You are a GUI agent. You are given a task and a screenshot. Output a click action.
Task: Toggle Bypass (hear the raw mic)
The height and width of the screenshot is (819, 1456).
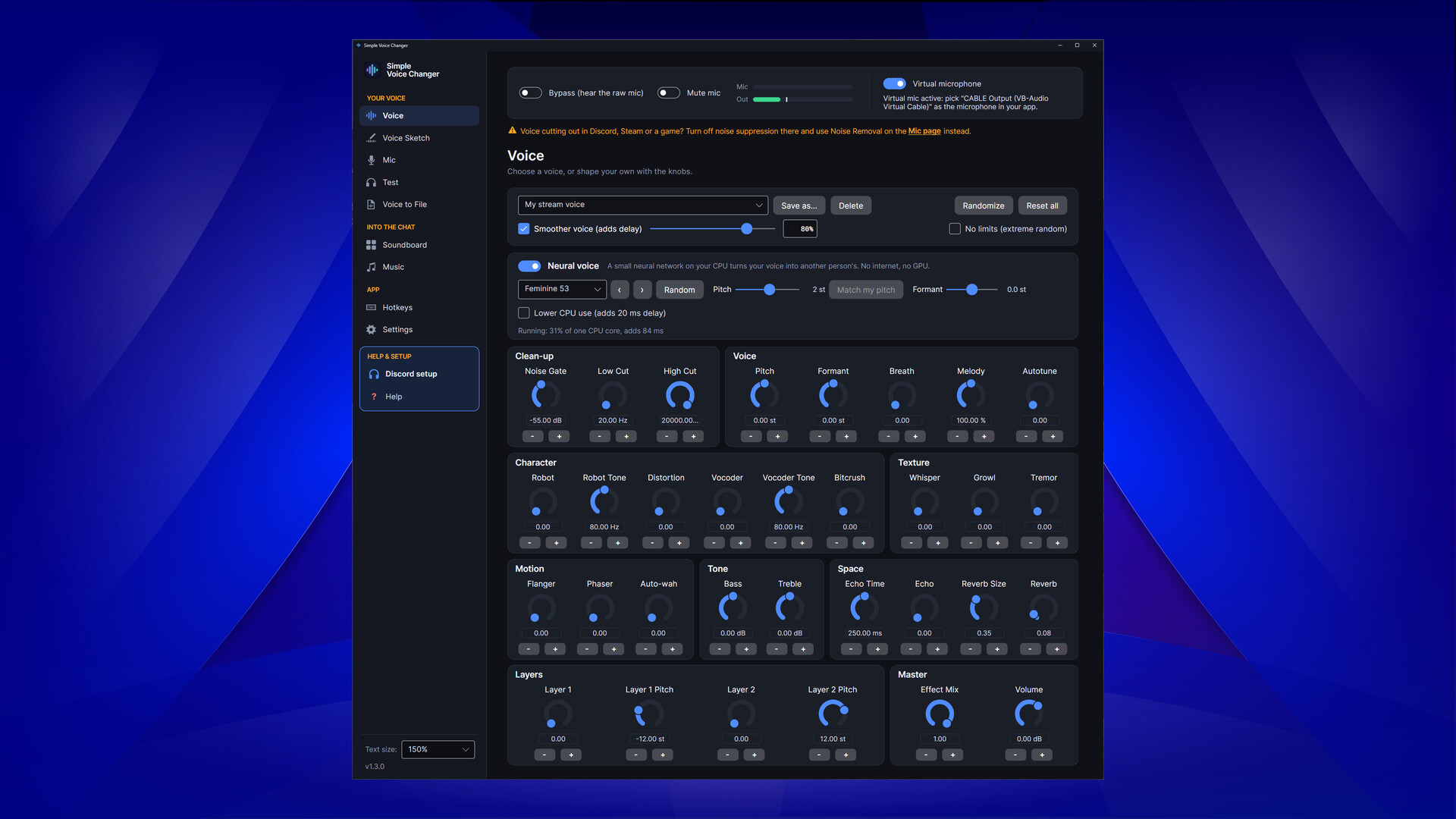click(x=530, y=93)
